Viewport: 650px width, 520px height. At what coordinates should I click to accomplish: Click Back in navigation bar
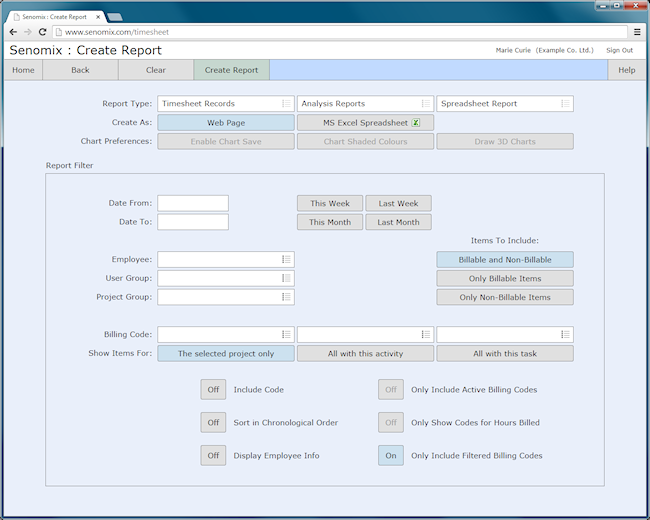click(80, 70)
